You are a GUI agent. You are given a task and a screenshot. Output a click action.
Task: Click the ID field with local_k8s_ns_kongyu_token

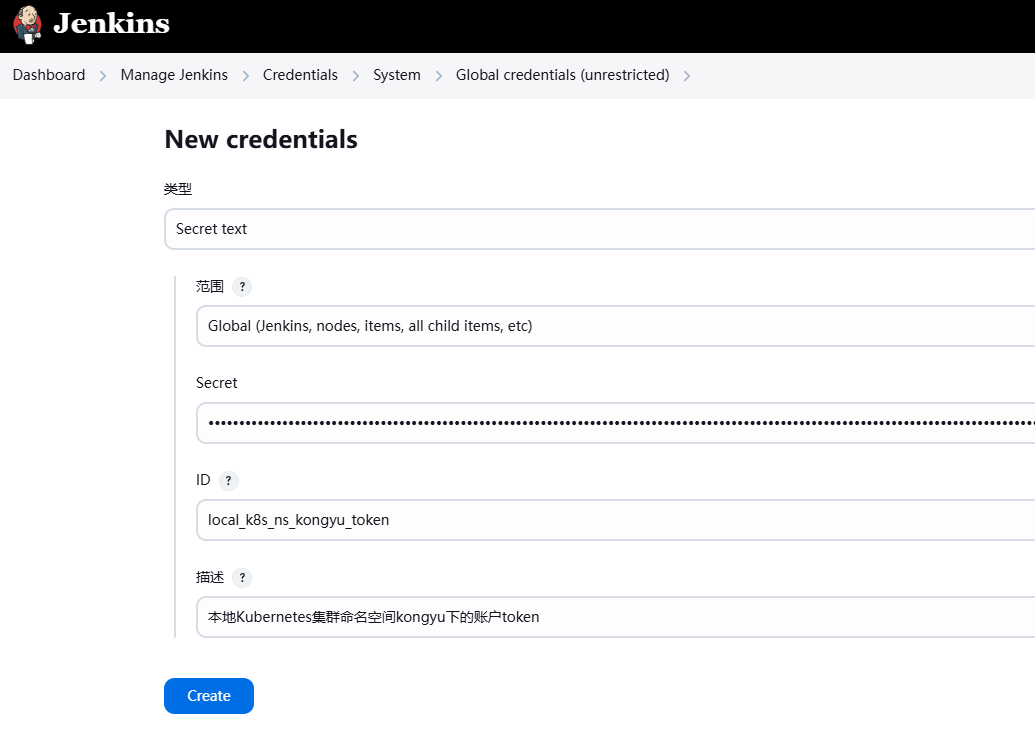click(x=615, y=520)
